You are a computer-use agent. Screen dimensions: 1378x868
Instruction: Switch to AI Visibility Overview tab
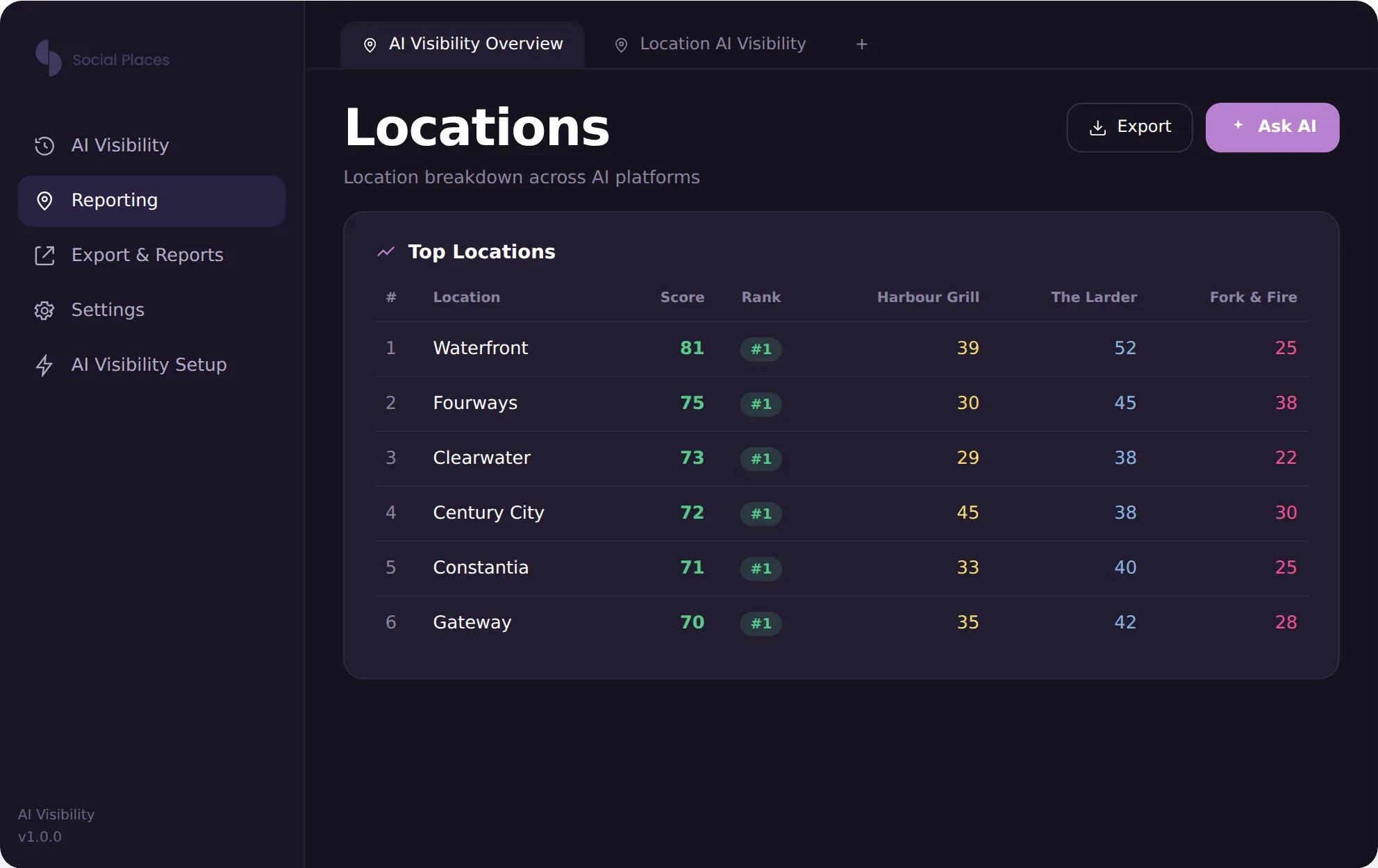(463, 44)
